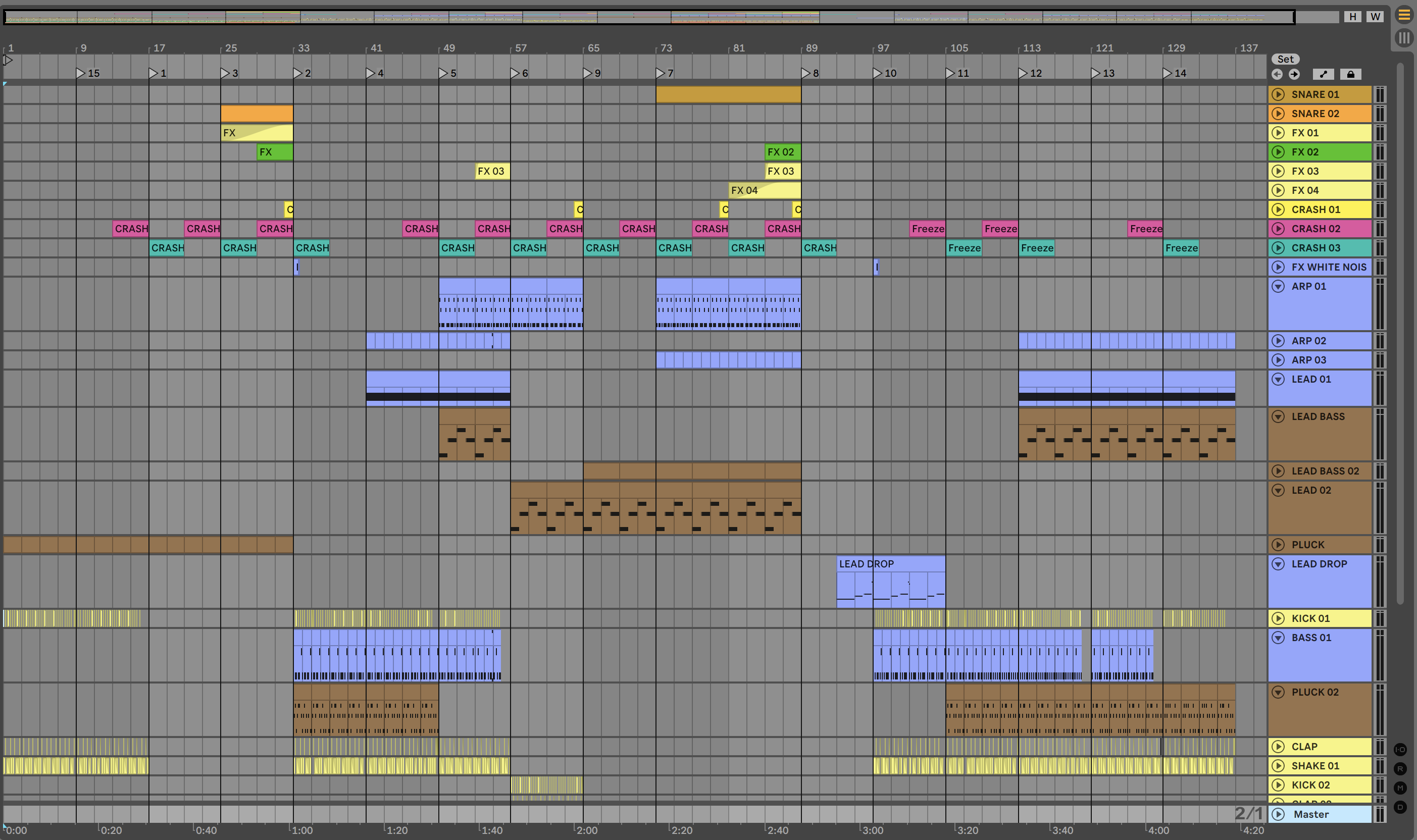
Task: Fold the LEAD BASS track
Action: [x=1278, y=416]
